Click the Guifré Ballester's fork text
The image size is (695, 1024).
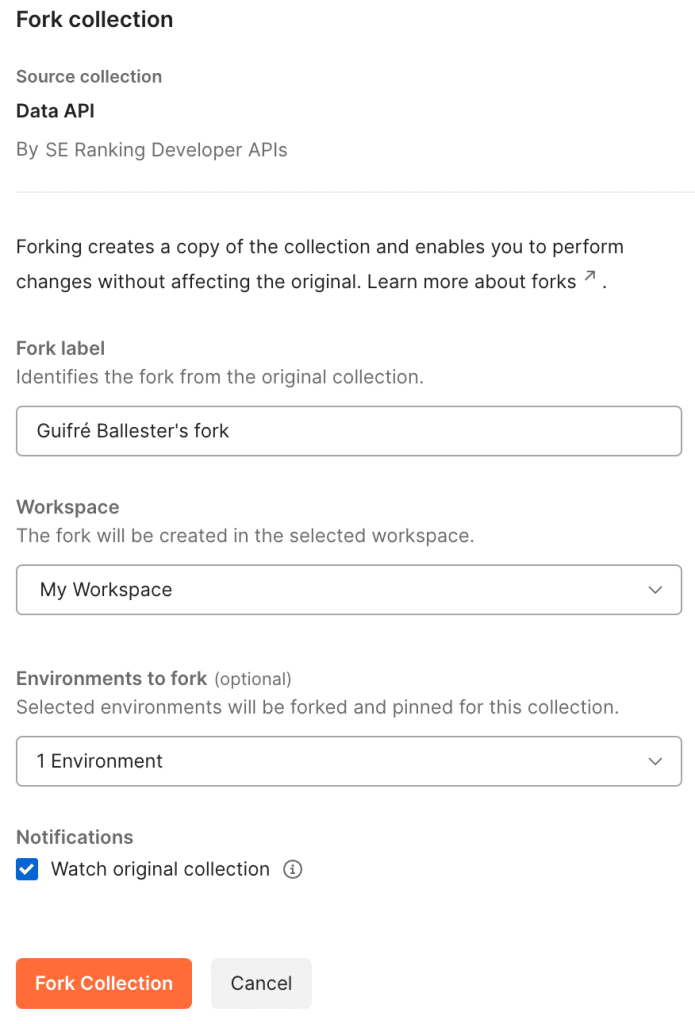133,431
